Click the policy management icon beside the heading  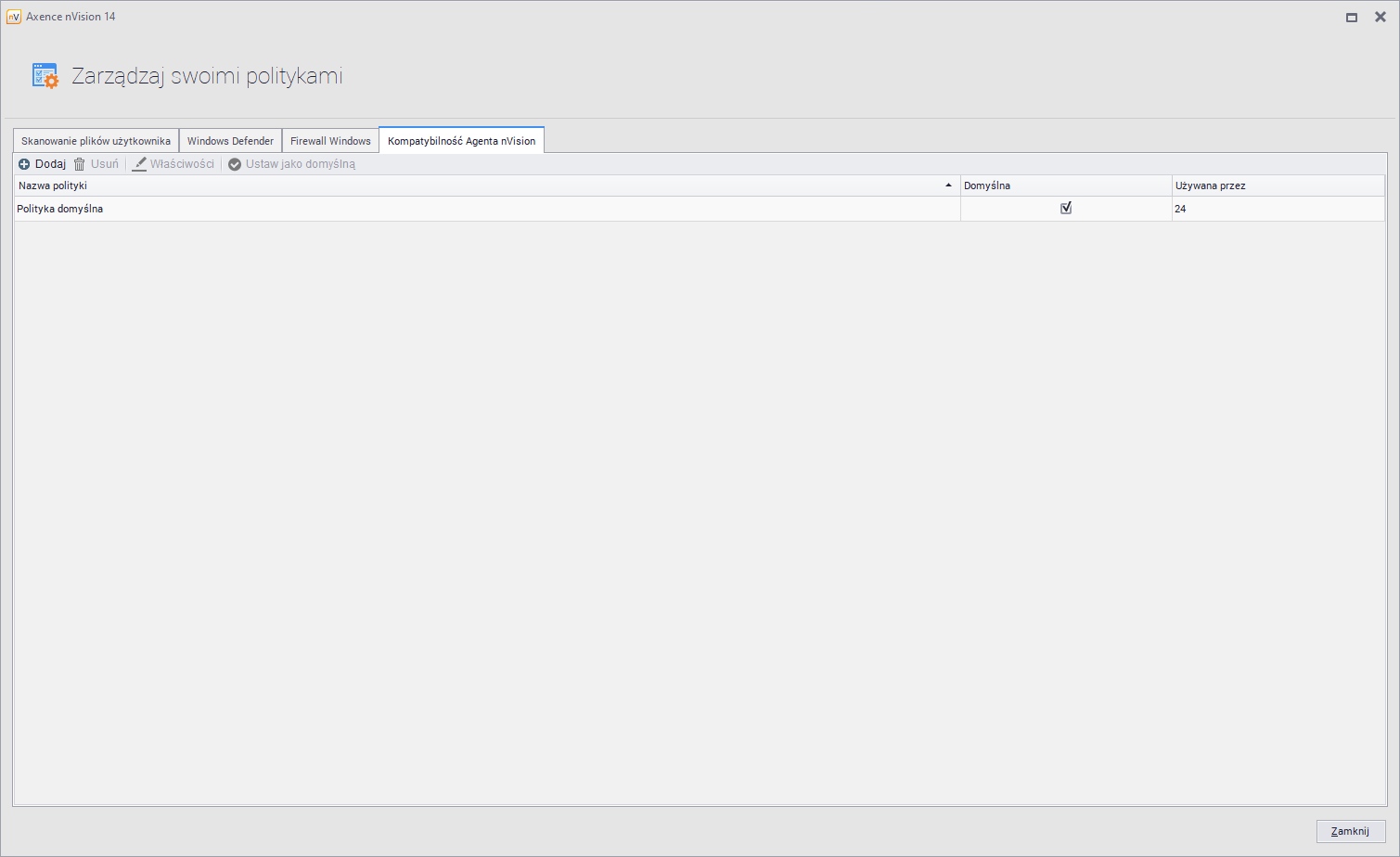click(45, 76)
